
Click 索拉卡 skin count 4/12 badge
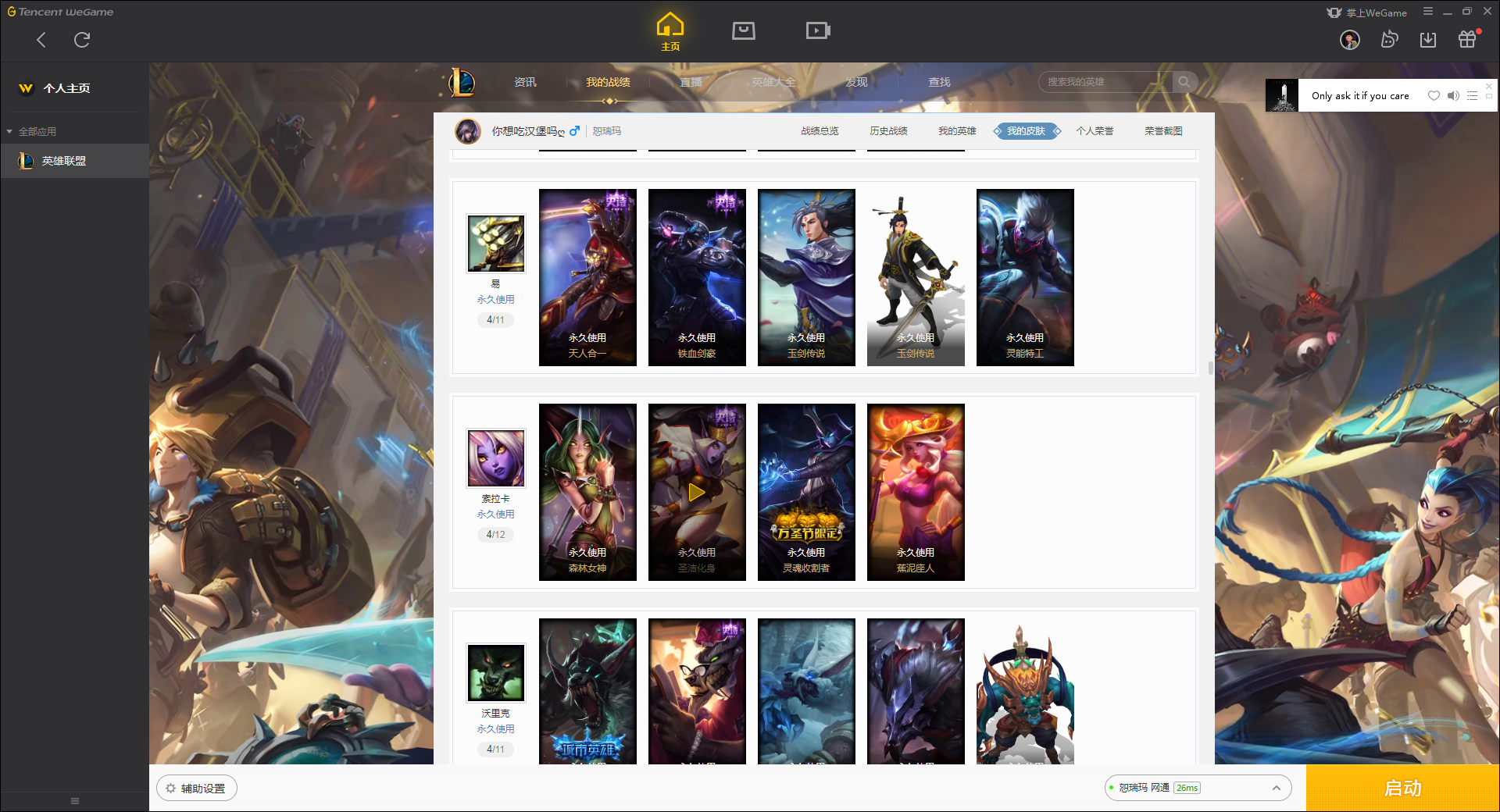point(495,534)
